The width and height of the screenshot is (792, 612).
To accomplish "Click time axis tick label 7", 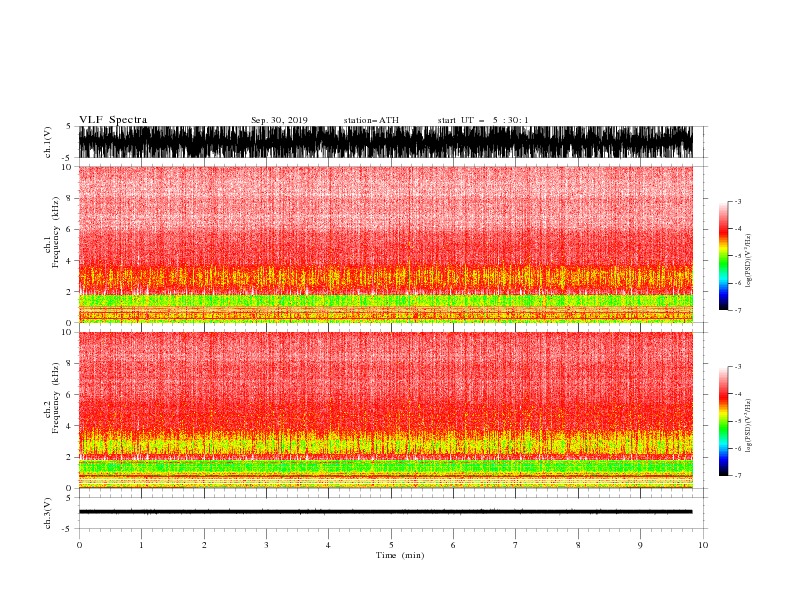I will pyautogui.click(x=515, y=545).
